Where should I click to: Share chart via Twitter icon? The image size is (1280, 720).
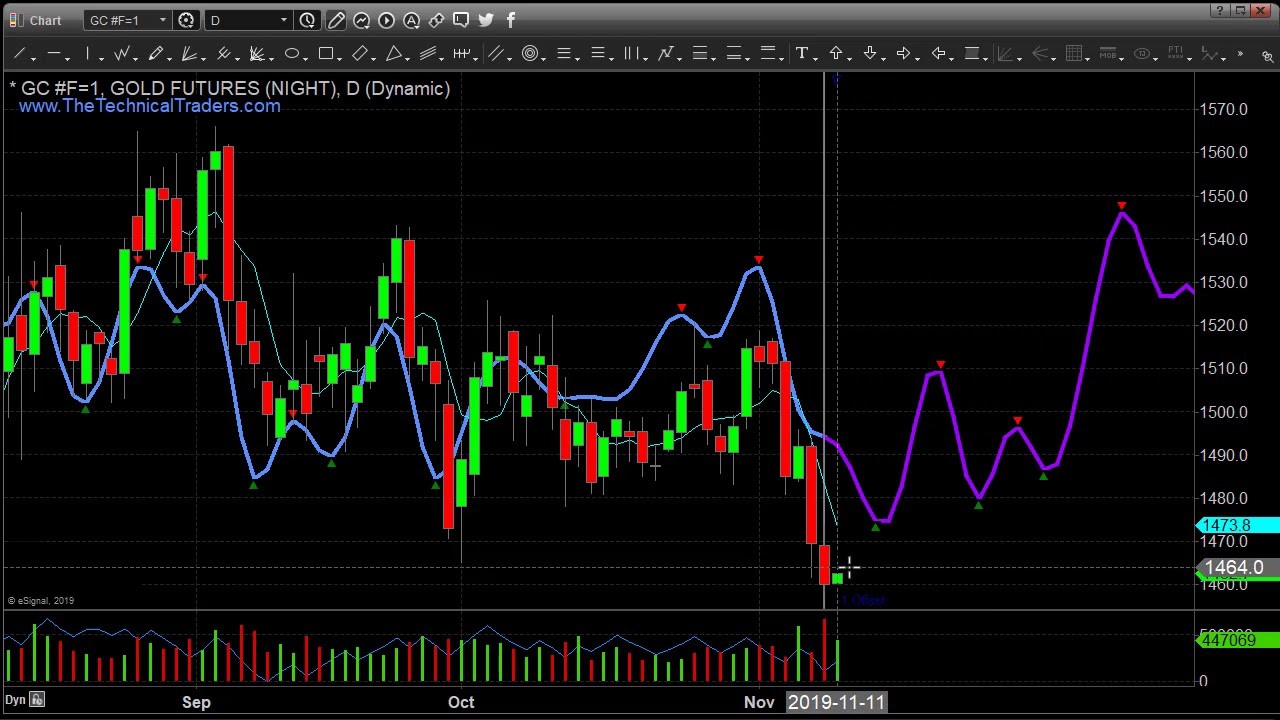486,20
